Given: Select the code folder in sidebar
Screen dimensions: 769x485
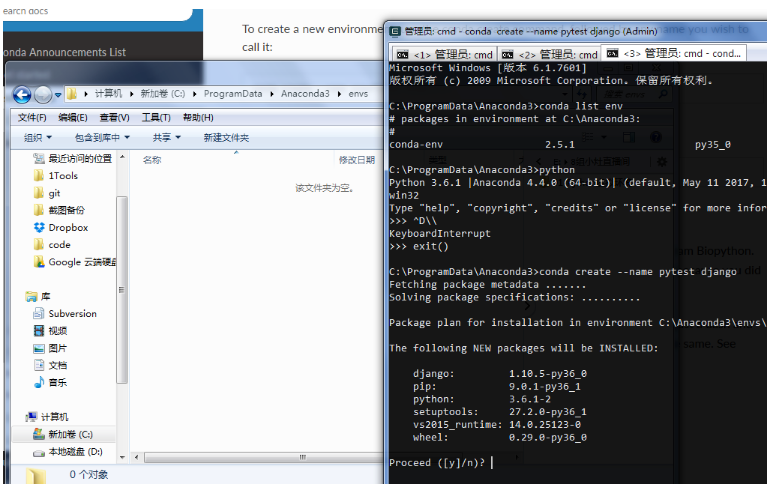Looking at the screenshot, I should tap(59, 245).
